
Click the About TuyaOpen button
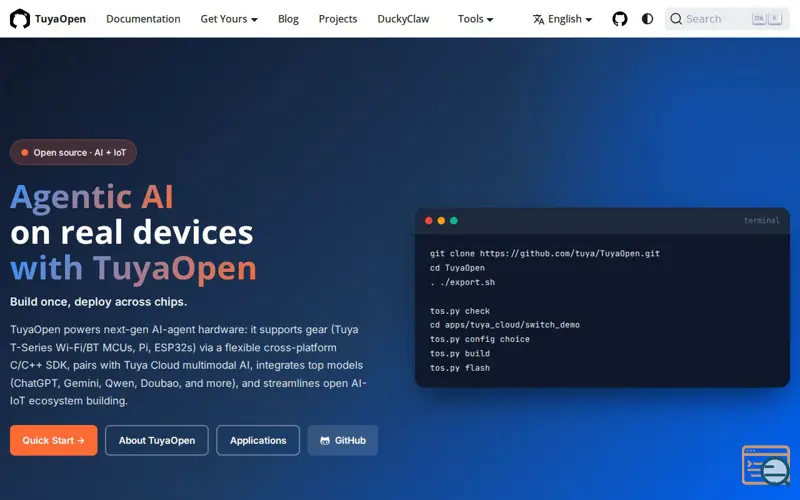click(157, 440)
